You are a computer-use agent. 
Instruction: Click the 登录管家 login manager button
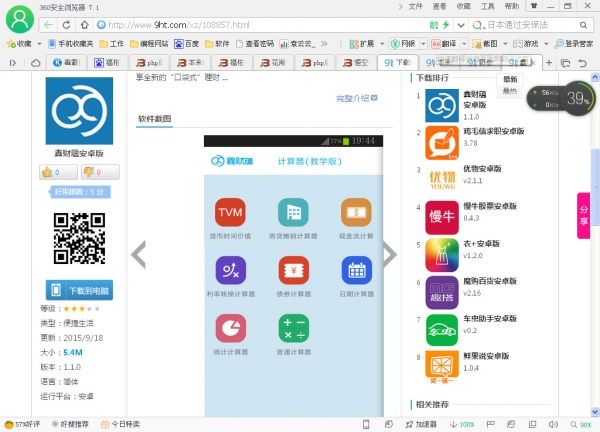(574, 44)
